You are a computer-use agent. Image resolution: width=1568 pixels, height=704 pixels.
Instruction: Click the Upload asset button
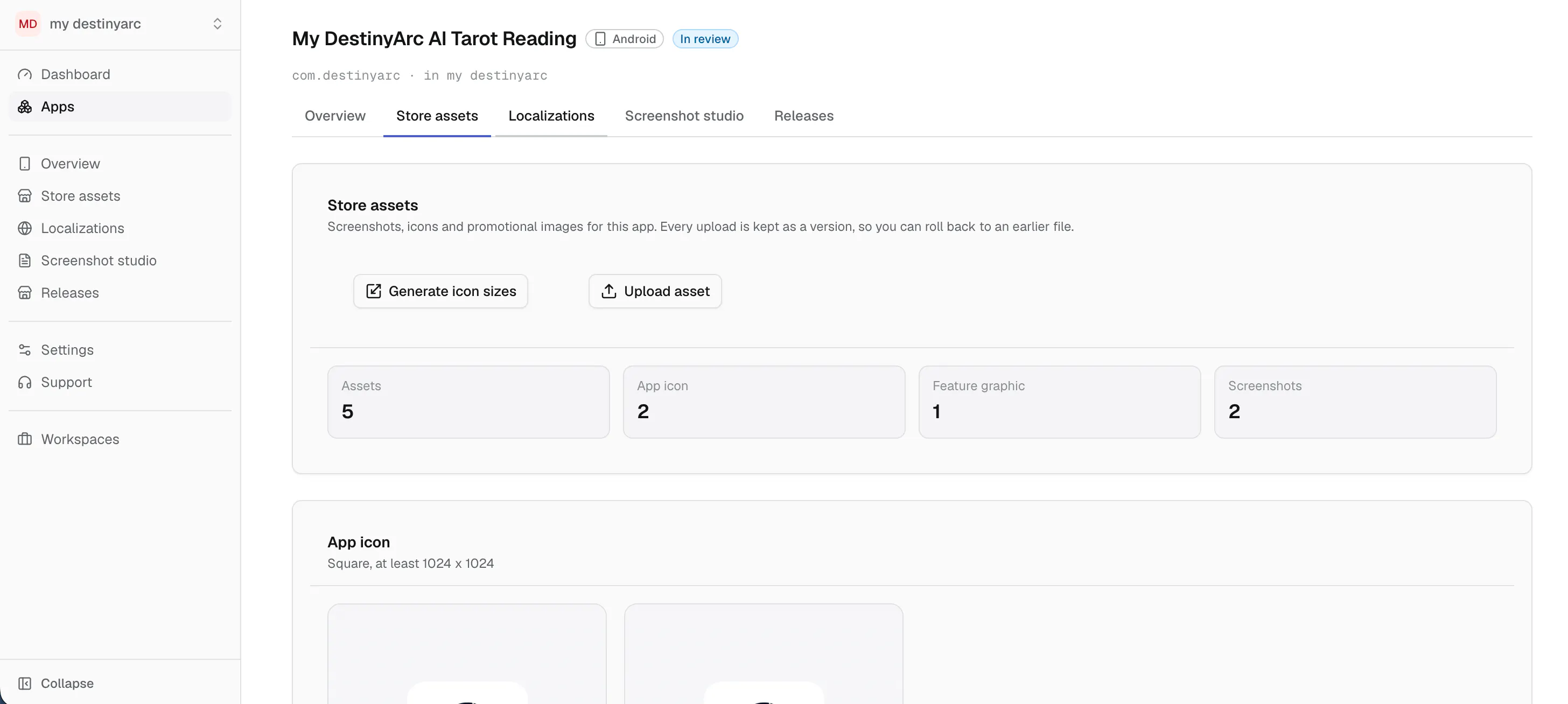[655, 292]
